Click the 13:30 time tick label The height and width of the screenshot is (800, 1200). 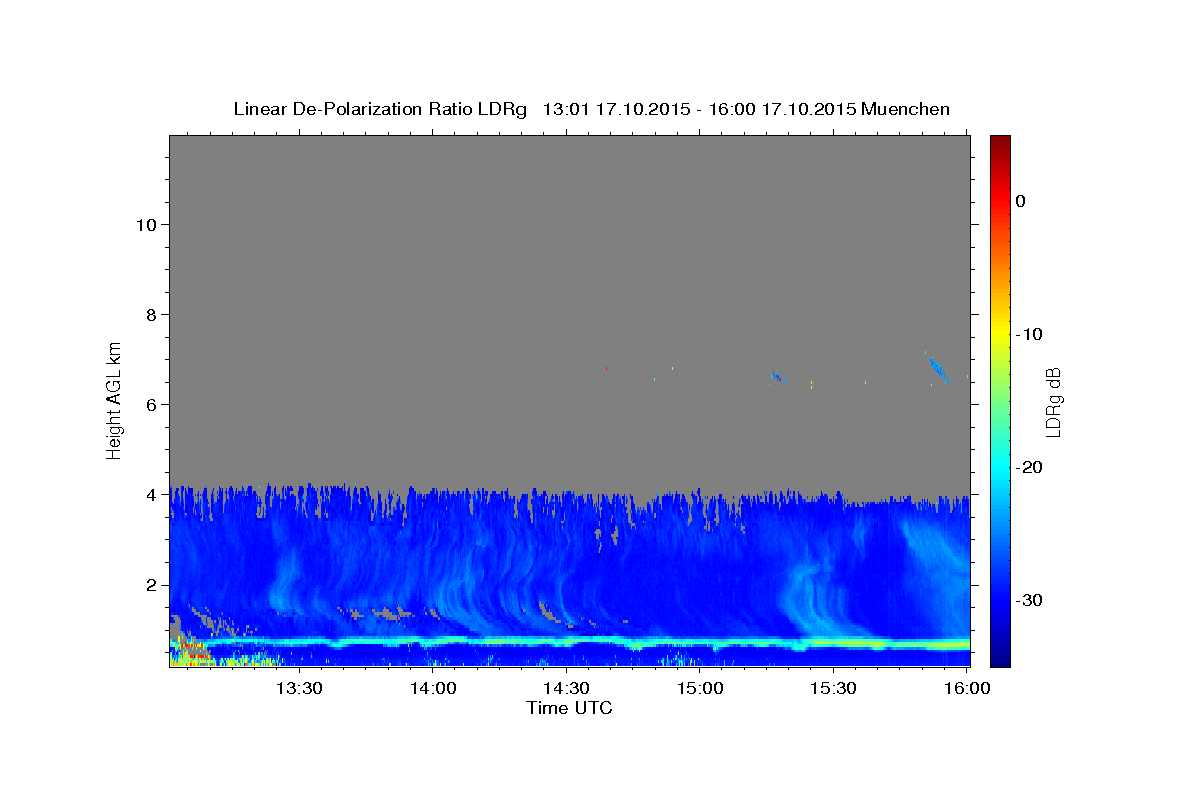pos(298,688)
